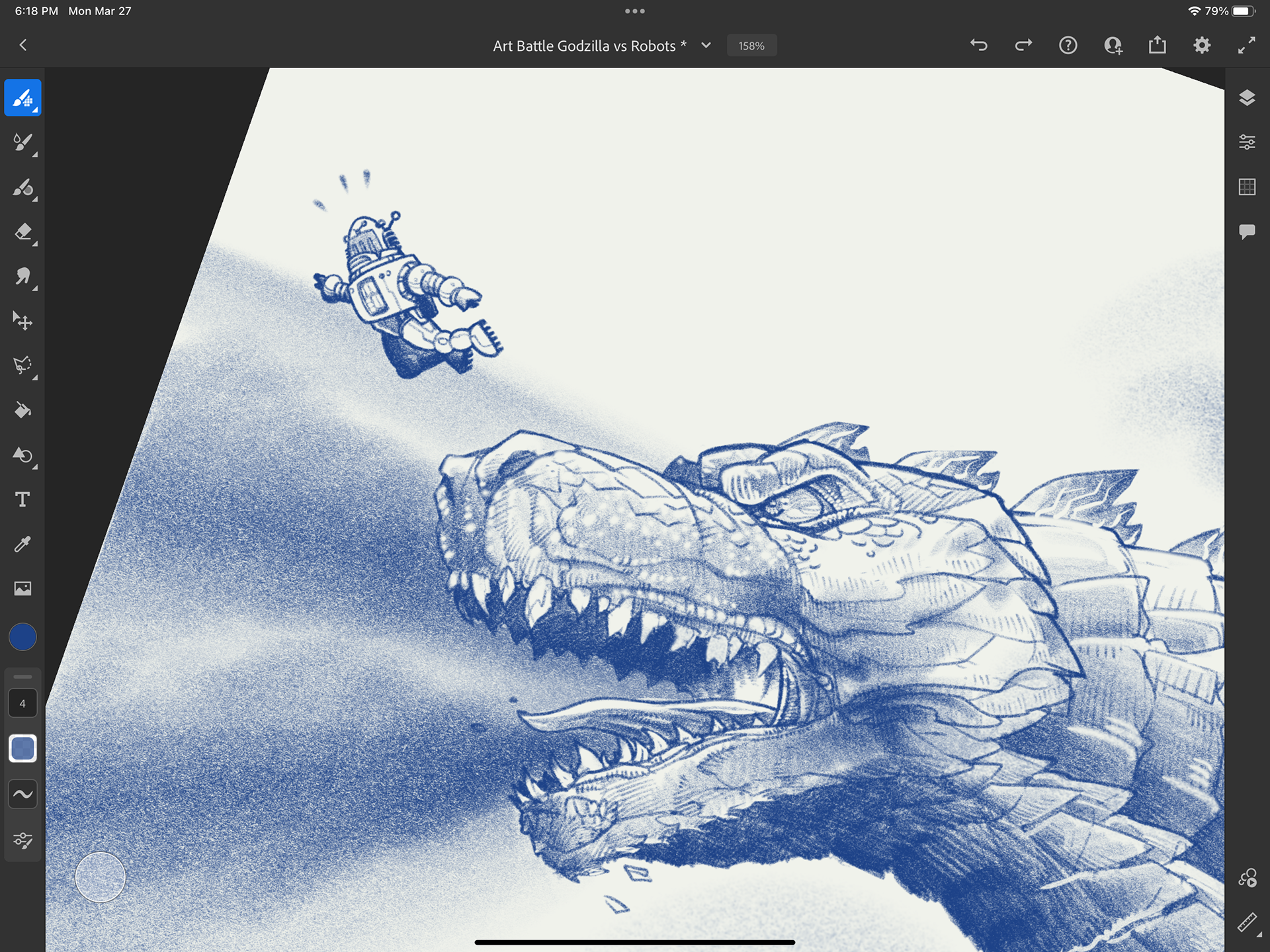Tap the 6:18 PM clock
The width and height of the screenshot is (1270, 952).
click(x=36, y=11)
